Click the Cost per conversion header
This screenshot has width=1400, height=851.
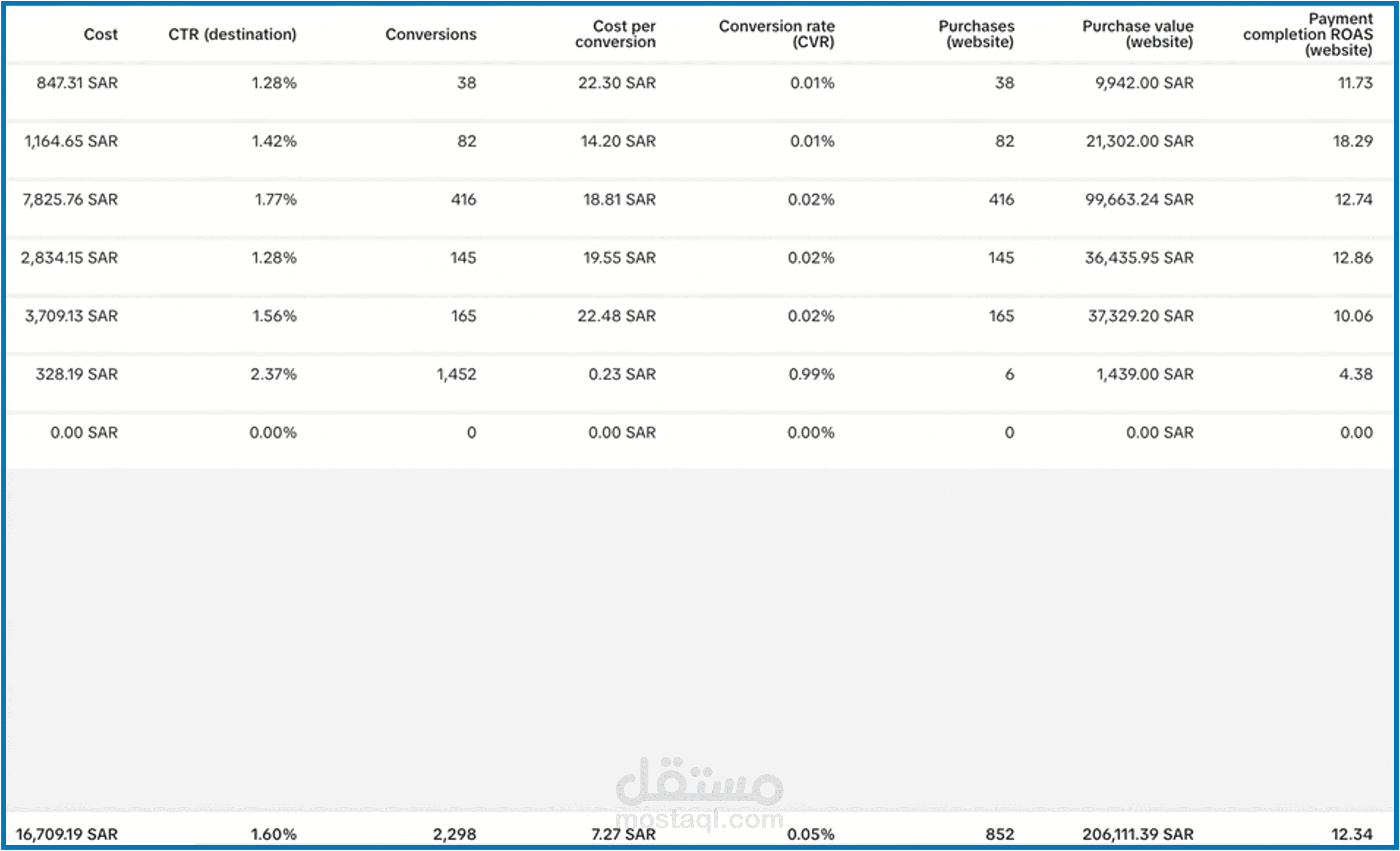(615, 34)
